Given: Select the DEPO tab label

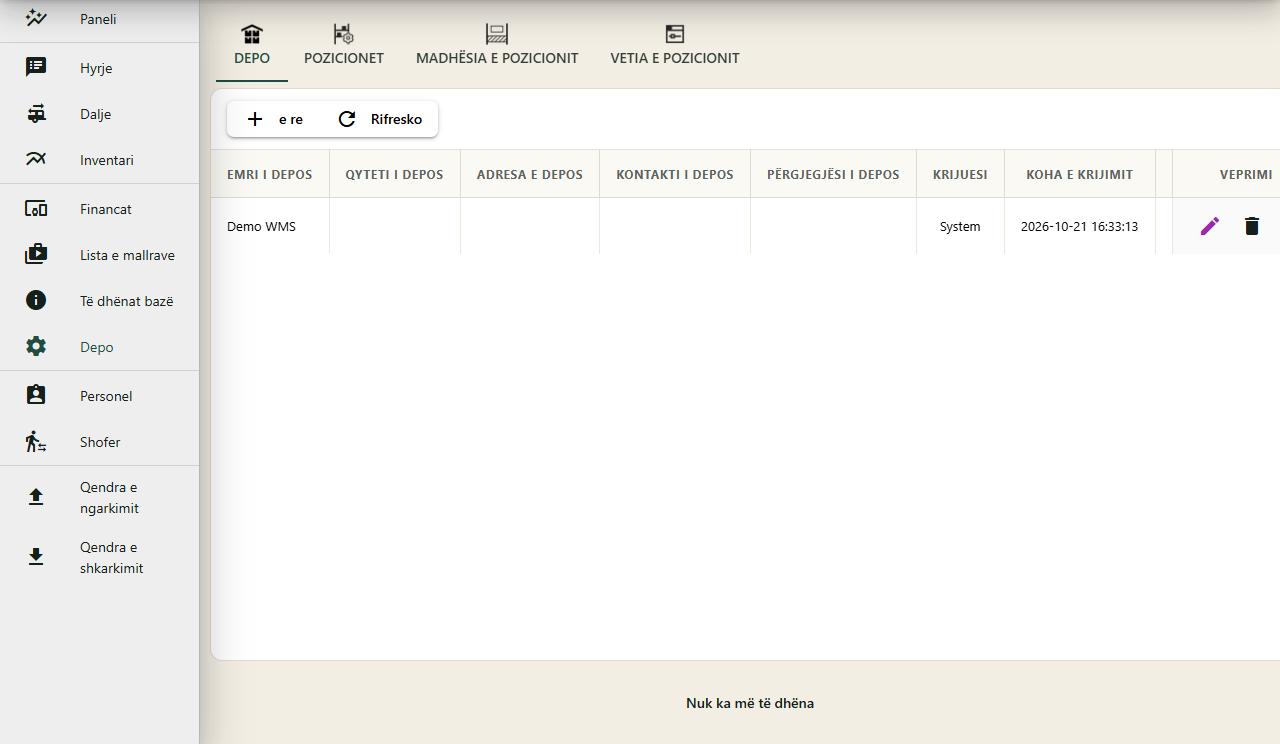Looking at the screenshot, I should point(252,58).
